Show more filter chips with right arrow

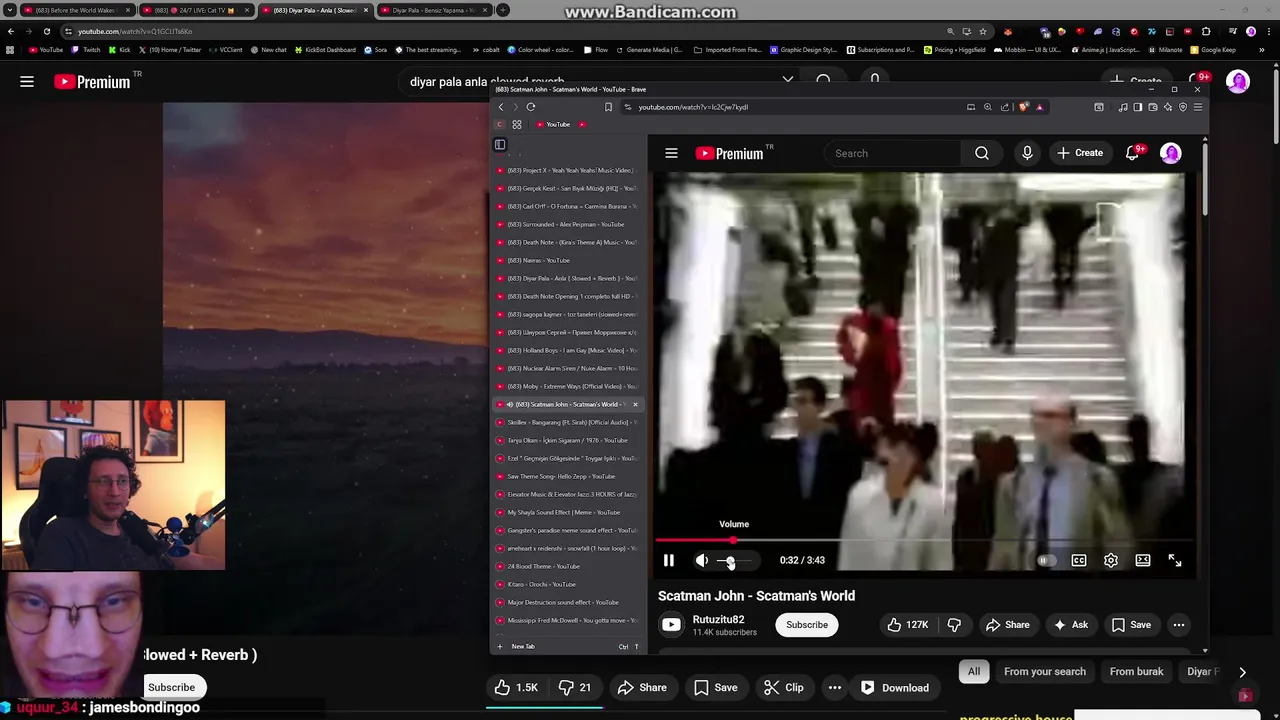(x=1242, y=673)
